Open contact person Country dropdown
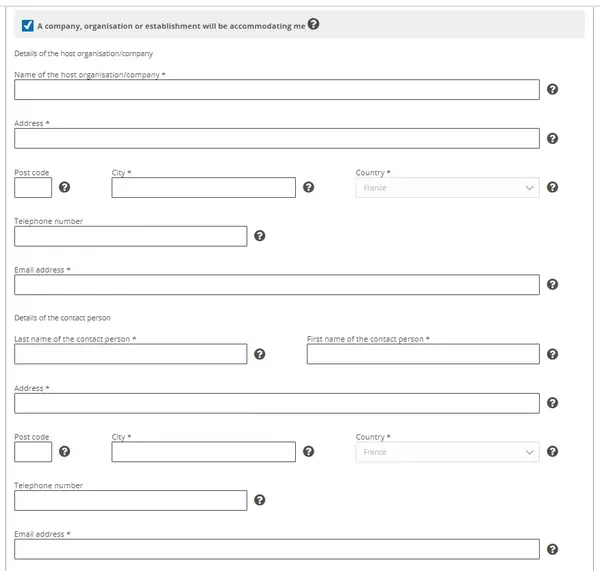Image resolution: width=600 pixels, height=571 pixels. point(447,452)
